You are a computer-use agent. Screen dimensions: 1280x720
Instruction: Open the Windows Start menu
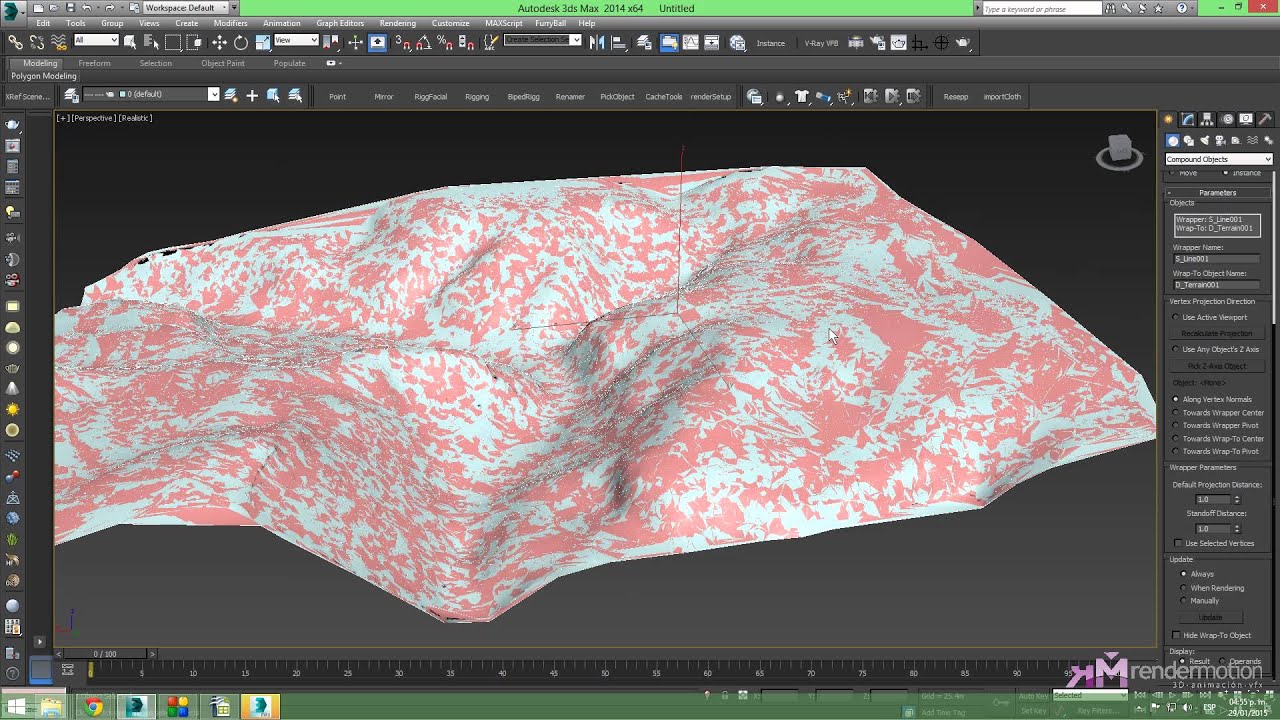16,707
